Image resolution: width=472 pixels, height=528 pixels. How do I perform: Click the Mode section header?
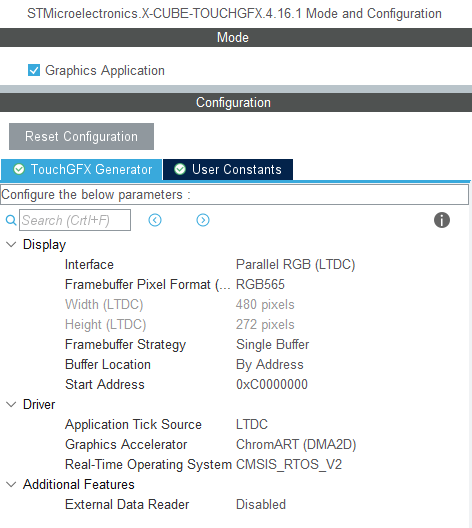coord(233,37)
